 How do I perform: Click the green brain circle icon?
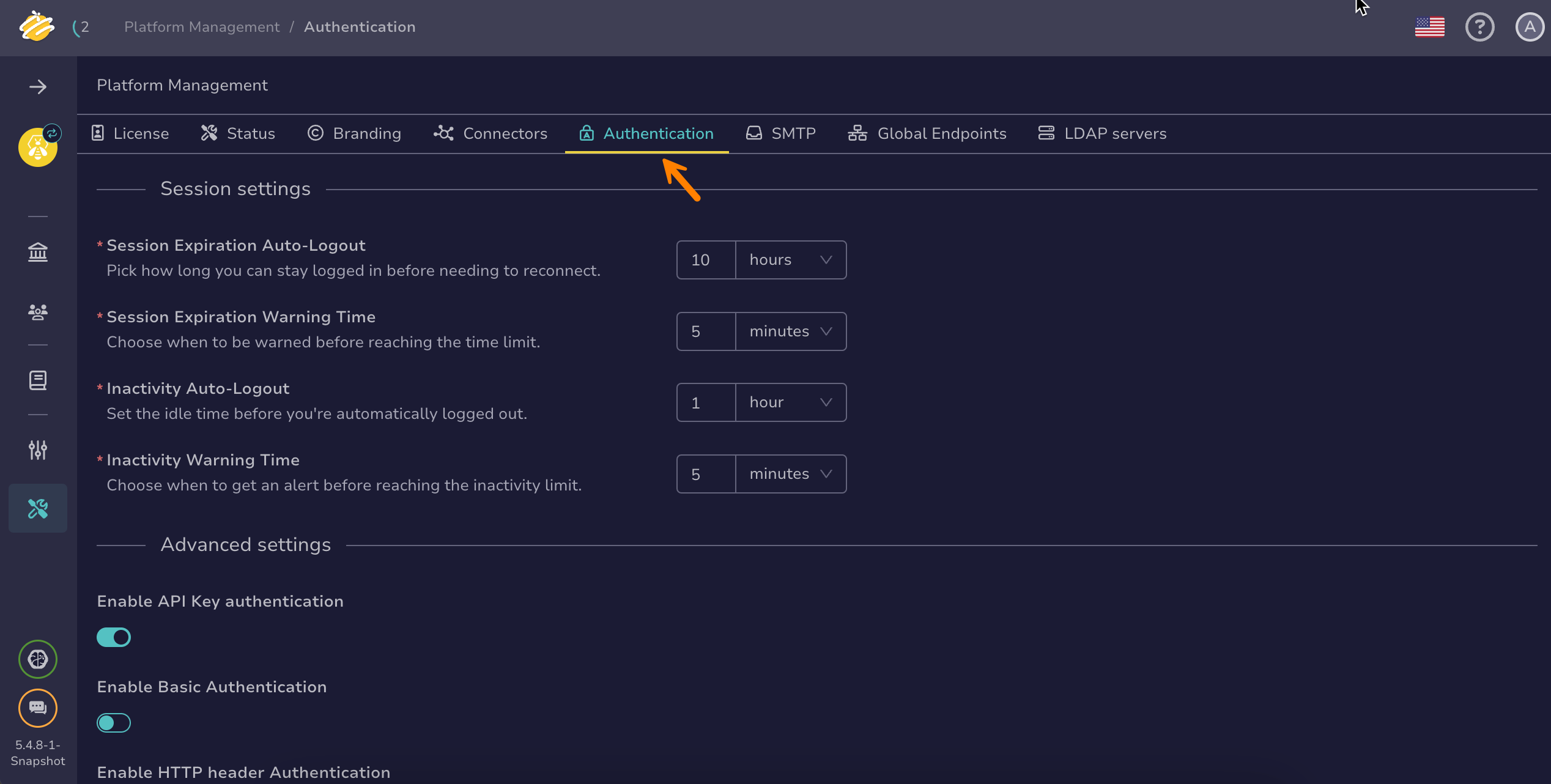click(38, 659)
